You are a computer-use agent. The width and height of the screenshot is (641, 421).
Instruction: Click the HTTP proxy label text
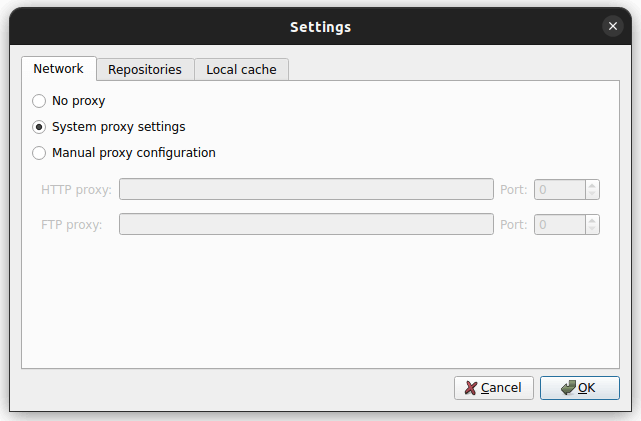[x=76, y=189]
